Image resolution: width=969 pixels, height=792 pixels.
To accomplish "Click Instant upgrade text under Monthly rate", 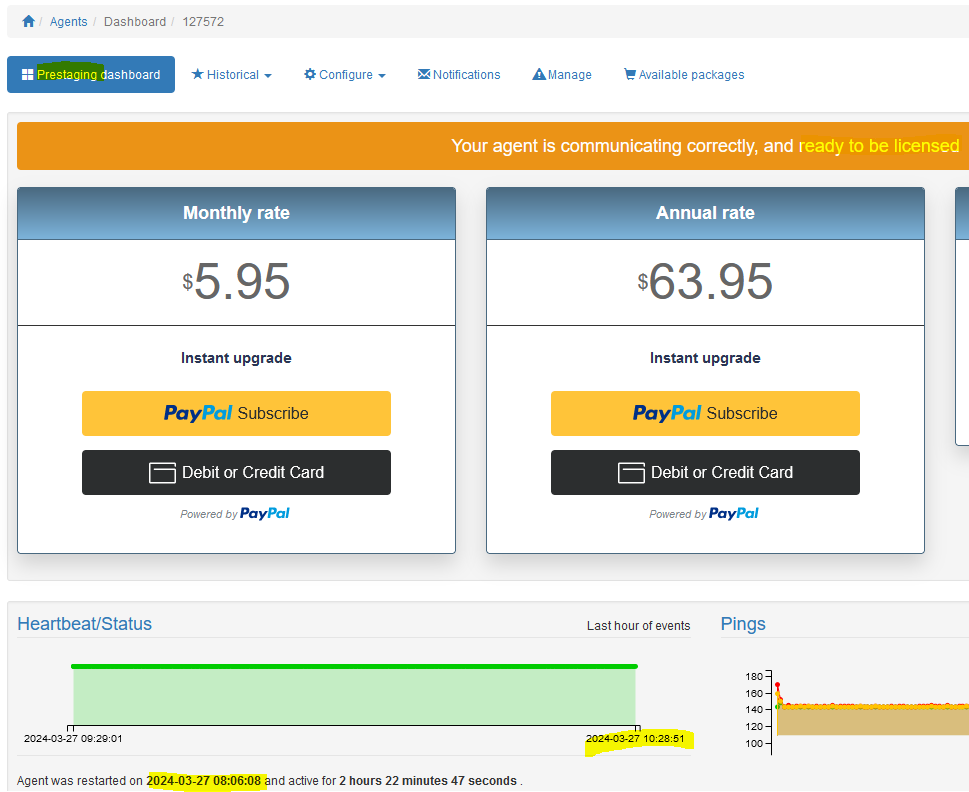I will coord(236,358).
